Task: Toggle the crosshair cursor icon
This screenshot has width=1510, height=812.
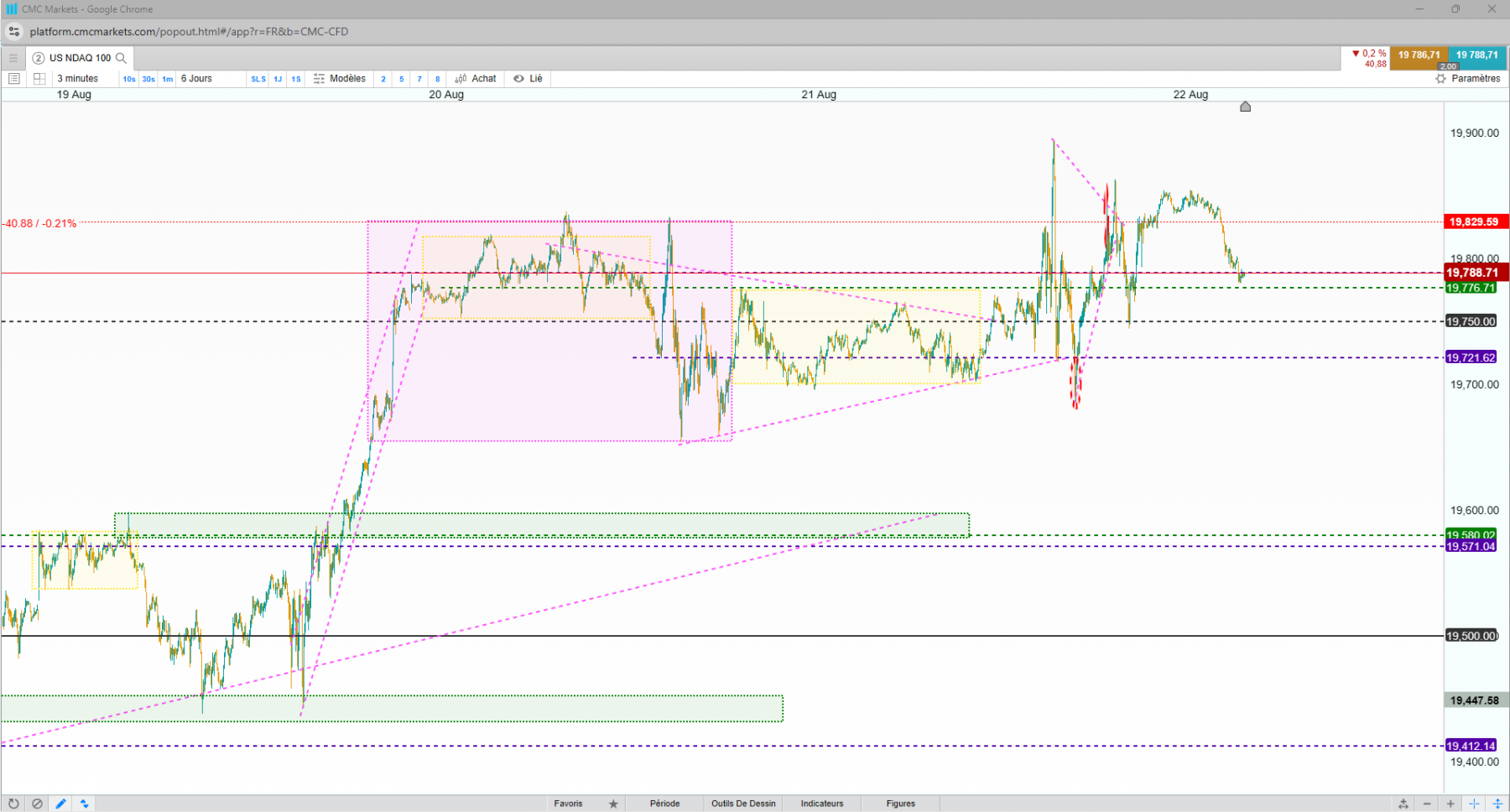Action: (x=1474, y=804)
